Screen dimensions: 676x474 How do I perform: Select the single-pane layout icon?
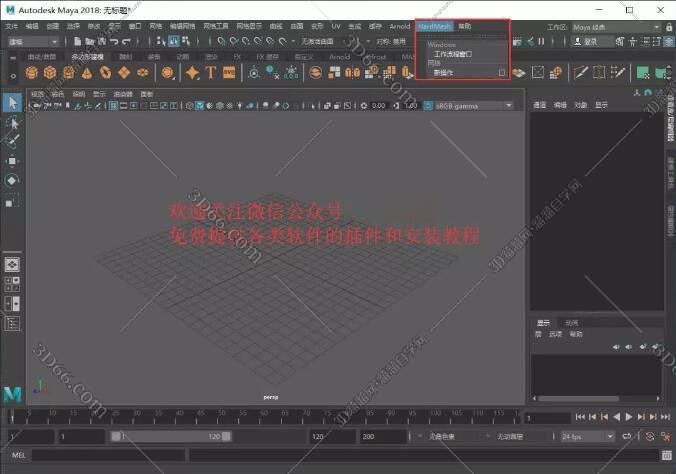pyautogui.click(x=12, y=264)
